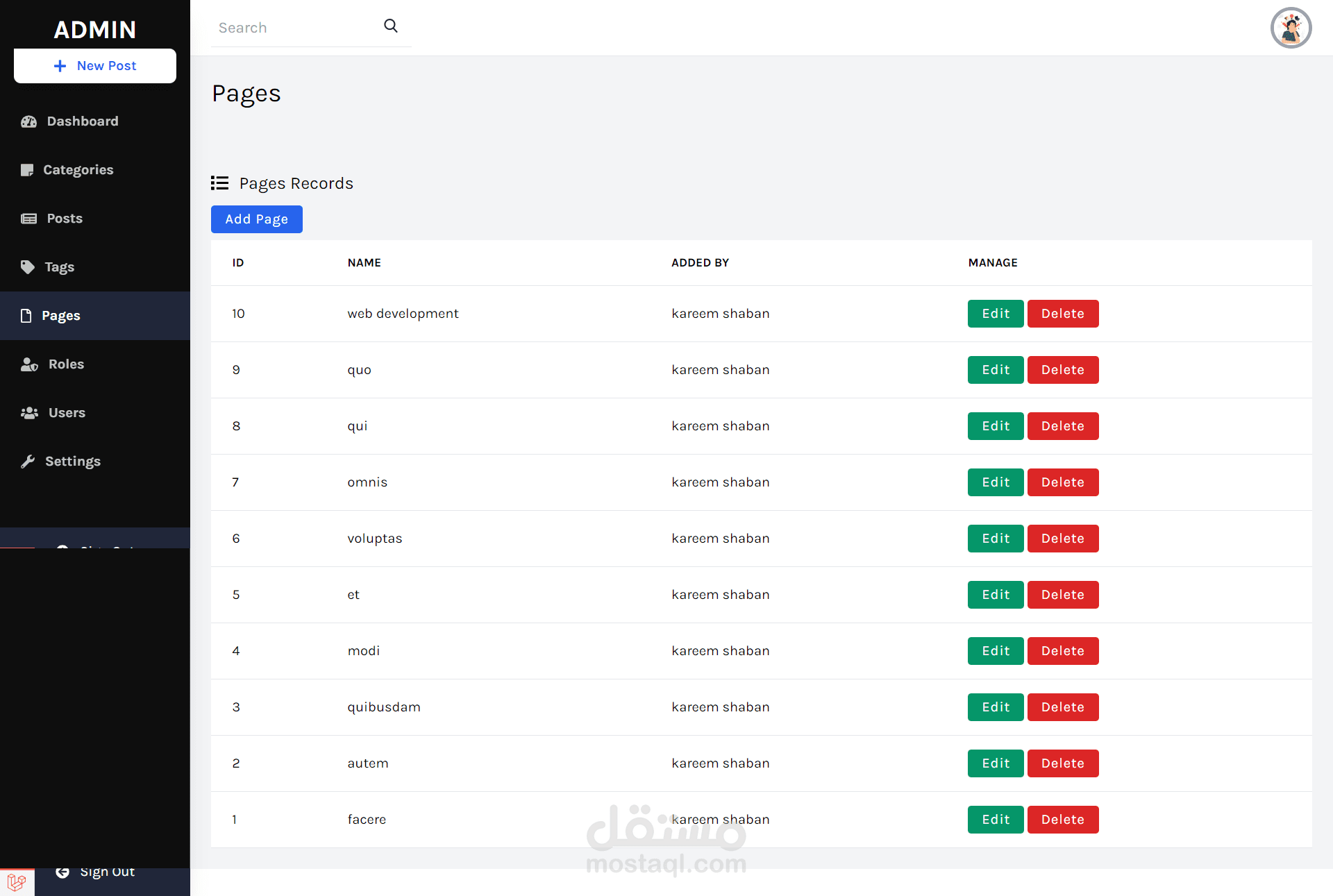Screen dimensions: 1333x896
Task: Click the Settings wrench icon
Action: tap(28, 462)
